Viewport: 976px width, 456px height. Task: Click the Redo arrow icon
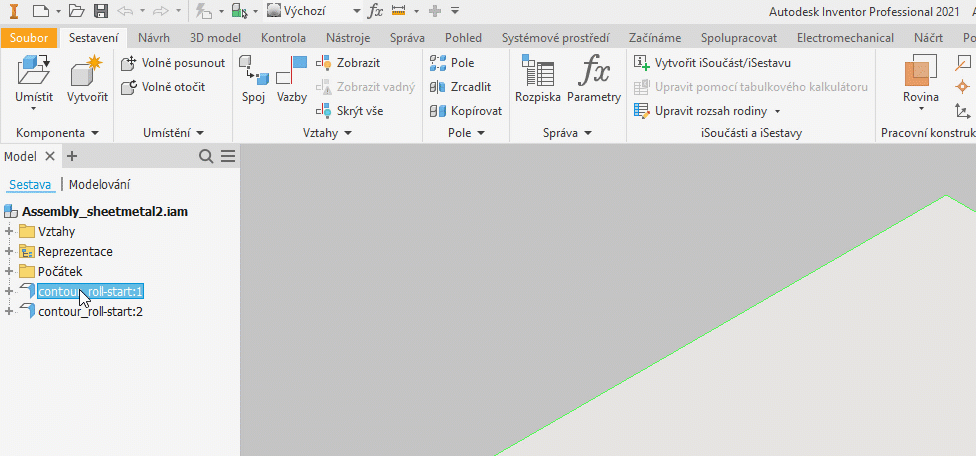[x=161, y=11]
